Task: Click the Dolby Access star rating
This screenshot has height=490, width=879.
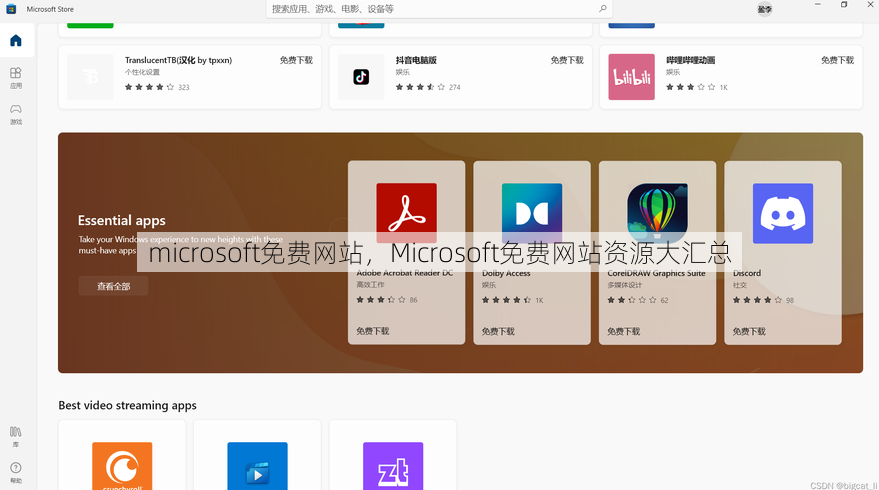Action: pyautogui.click(x=506, y=300)
